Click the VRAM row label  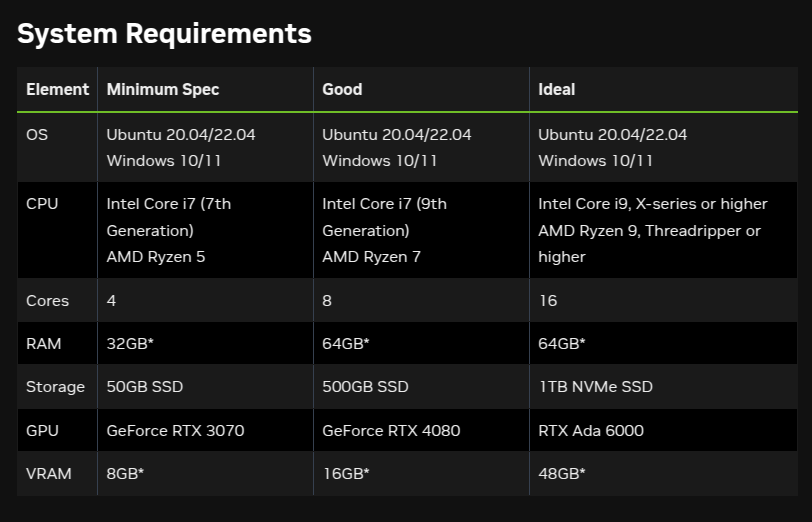click(x=49, y=473)
